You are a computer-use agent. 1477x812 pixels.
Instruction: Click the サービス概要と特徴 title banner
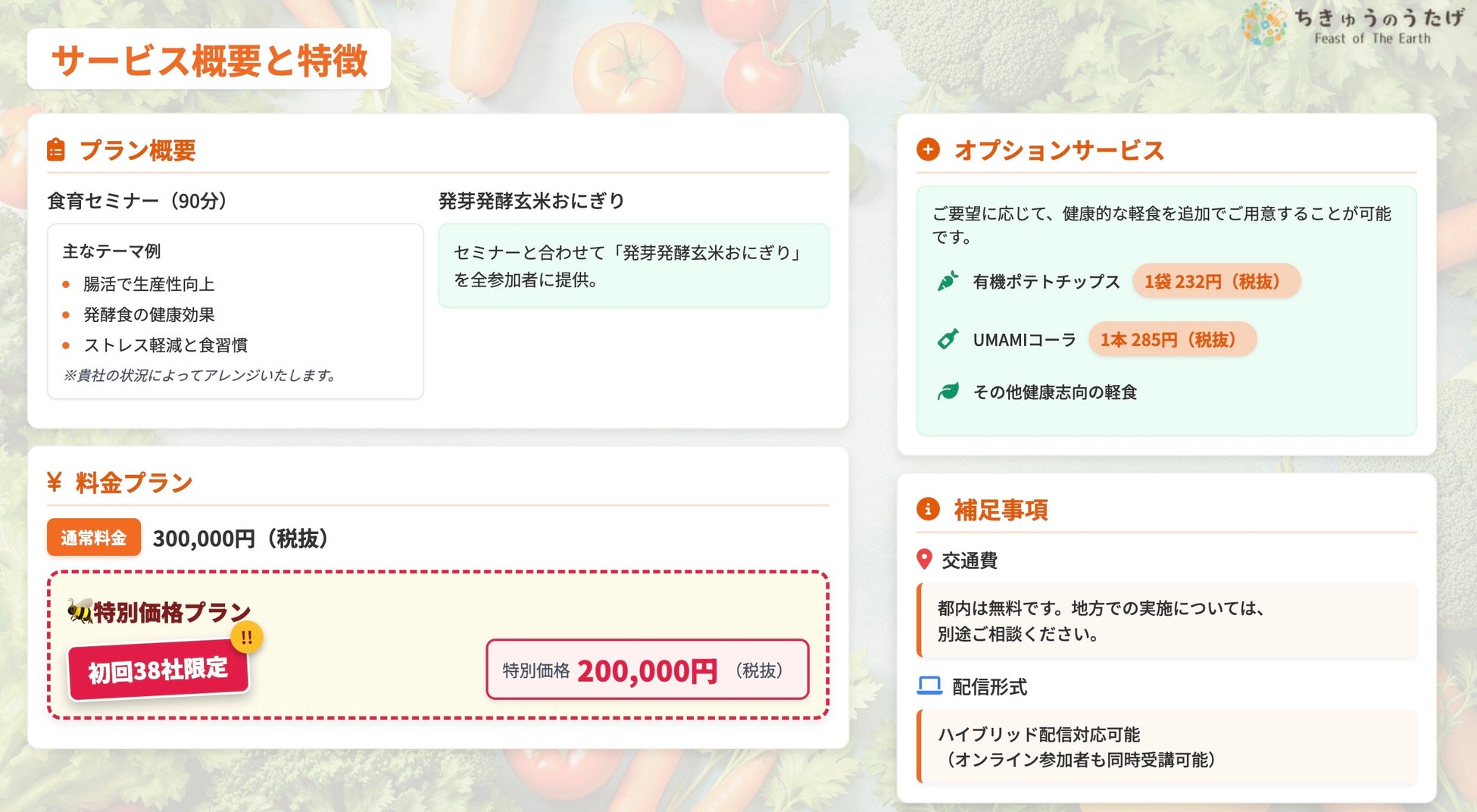click(209, 60)
